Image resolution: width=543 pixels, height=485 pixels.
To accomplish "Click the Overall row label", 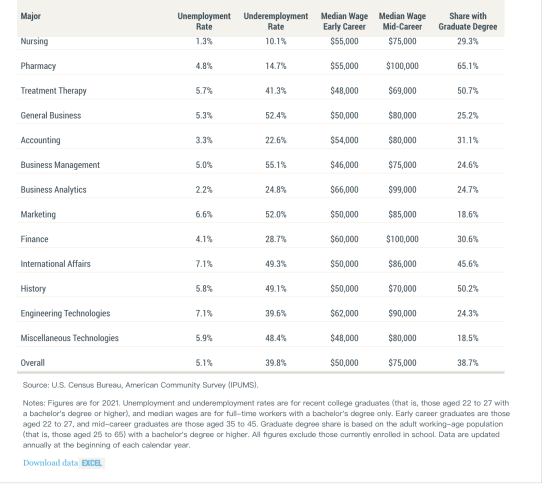I will (33, 363).
